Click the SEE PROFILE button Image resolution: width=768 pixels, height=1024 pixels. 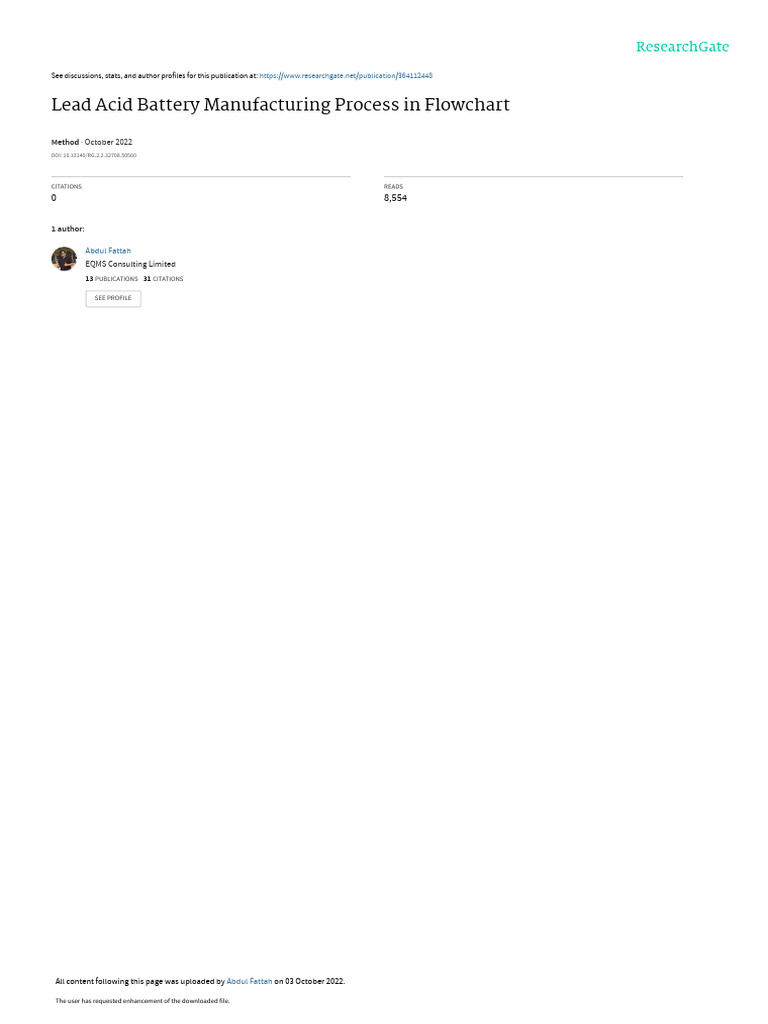[x=113, y=298]
